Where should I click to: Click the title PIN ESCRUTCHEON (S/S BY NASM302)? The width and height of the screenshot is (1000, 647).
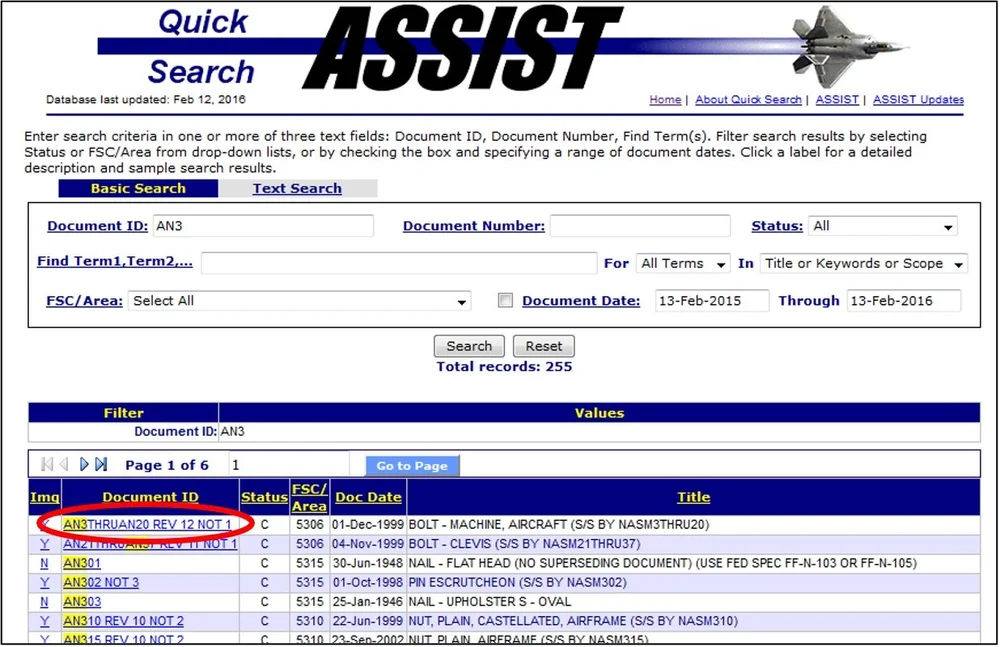point(517,583)
